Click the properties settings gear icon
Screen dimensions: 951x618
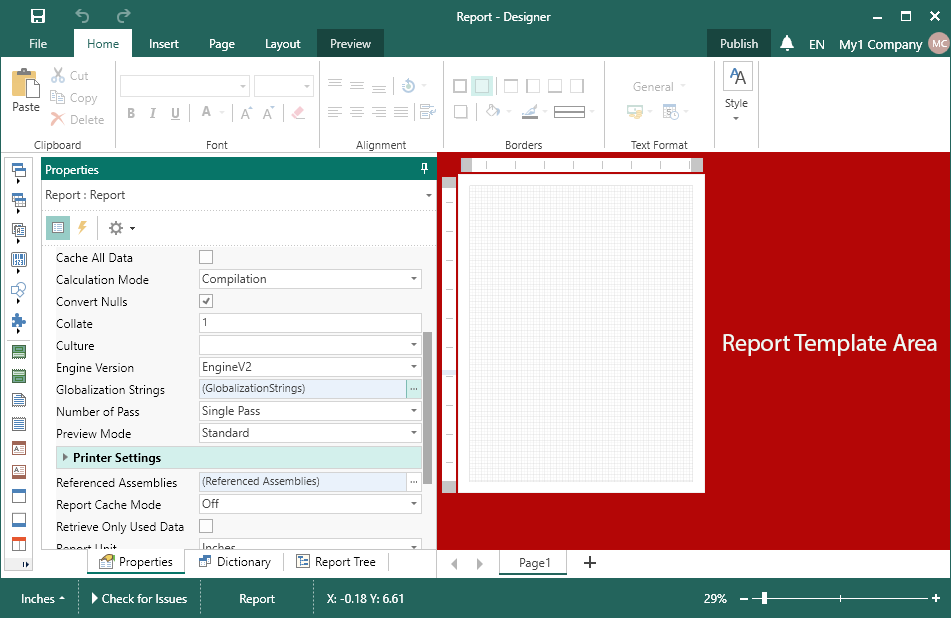point(113,227)
